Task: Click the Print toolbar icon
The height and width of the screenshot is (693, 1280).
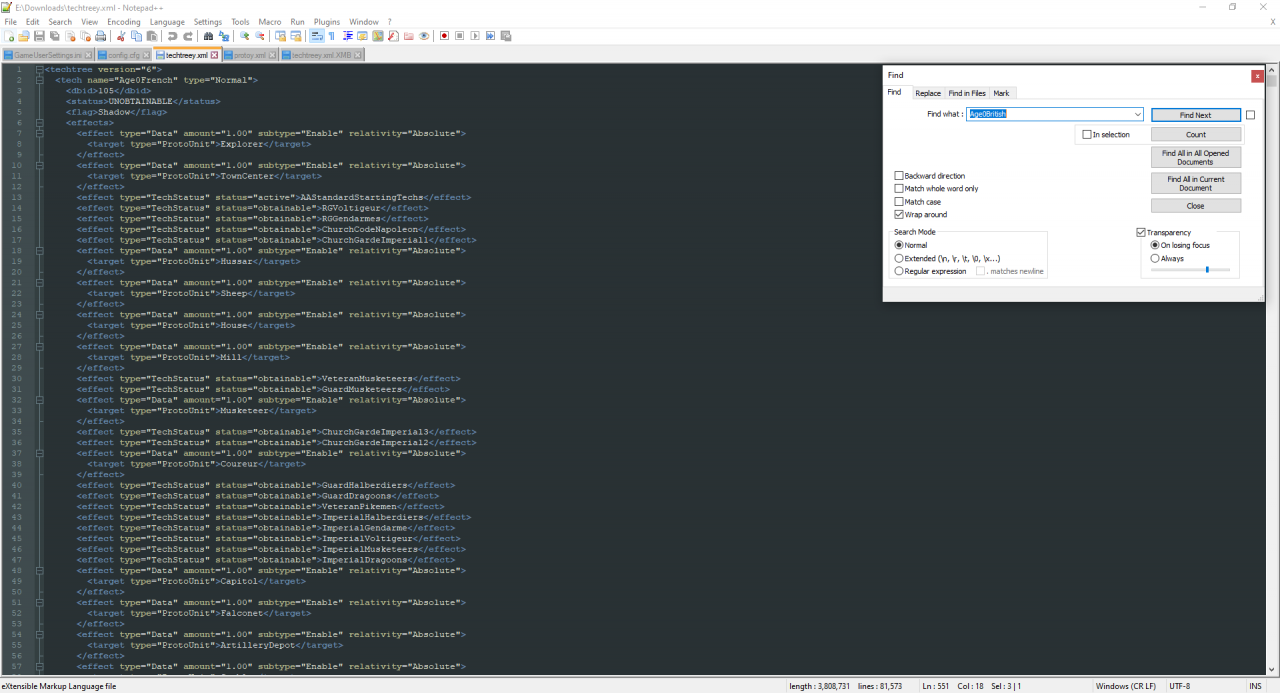Action: click(x=100, y=36)
